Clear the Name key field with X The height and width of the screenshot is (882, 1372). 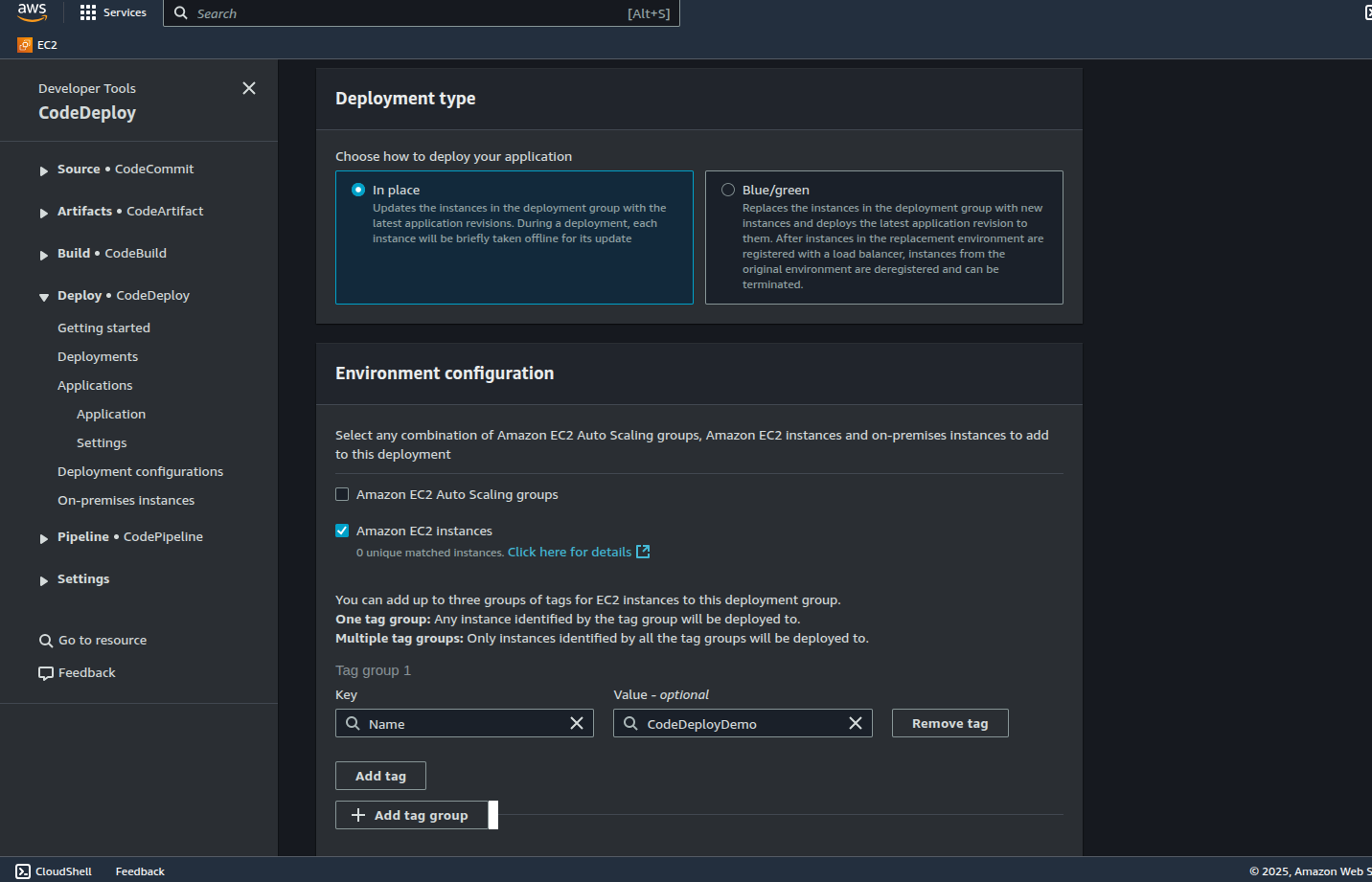[577, 723]
